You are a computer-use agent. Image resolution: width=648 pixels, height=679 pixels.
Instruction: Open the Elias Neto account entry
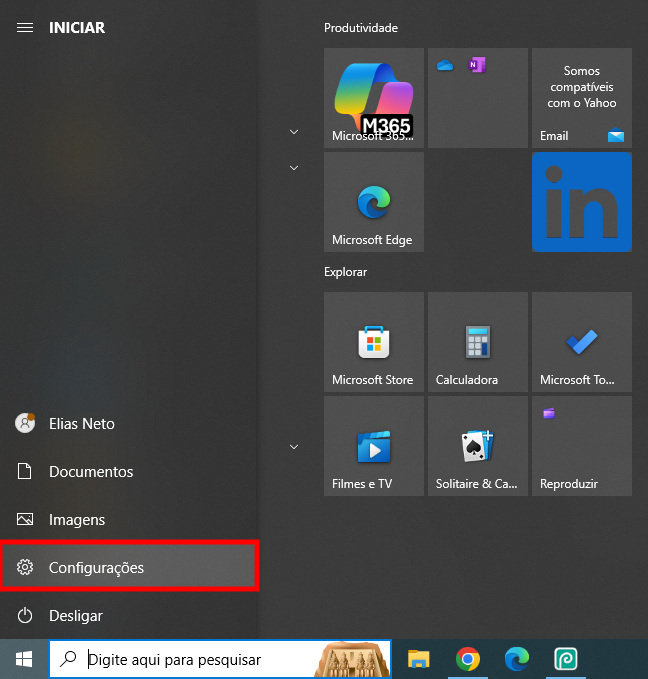click(x=80, y=424)
